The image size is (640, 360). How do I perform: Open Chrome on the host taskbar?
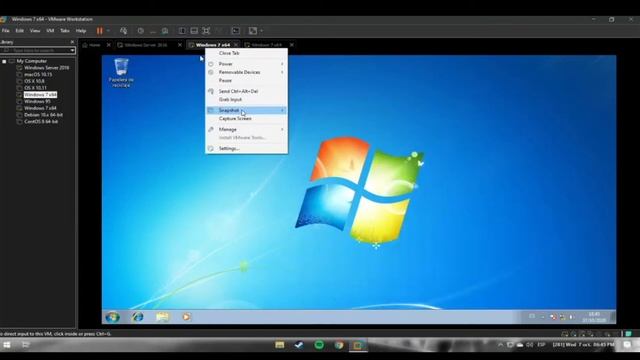click(339, 345)
